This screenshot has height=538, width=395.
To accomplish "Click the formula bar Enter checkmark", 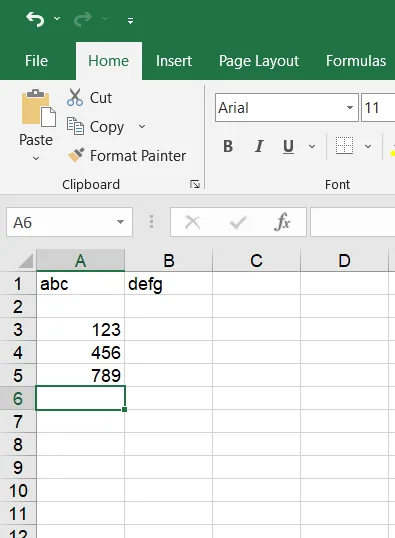I will 238,222.
